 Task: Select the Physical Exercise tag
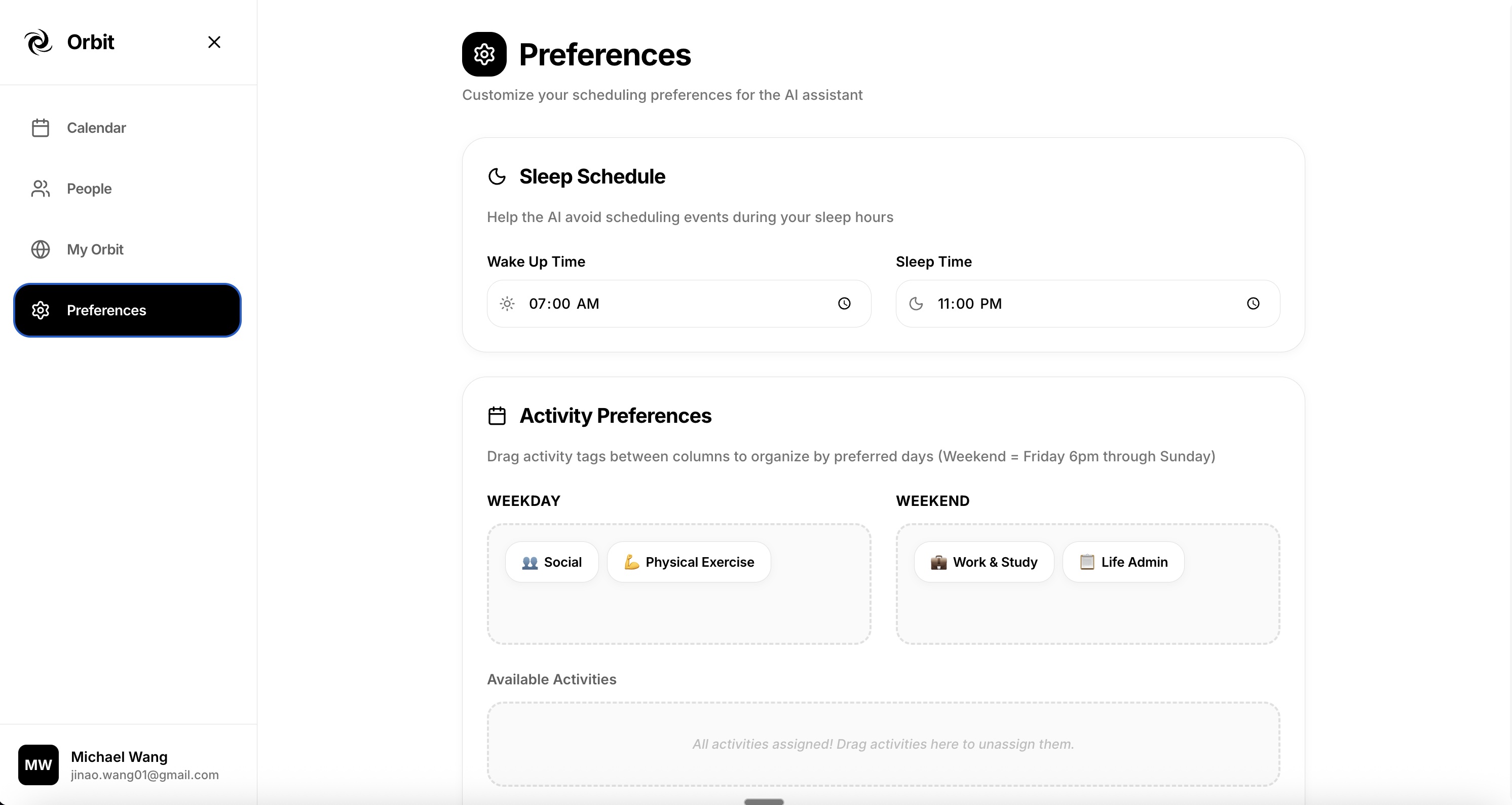tap(689, 562)
